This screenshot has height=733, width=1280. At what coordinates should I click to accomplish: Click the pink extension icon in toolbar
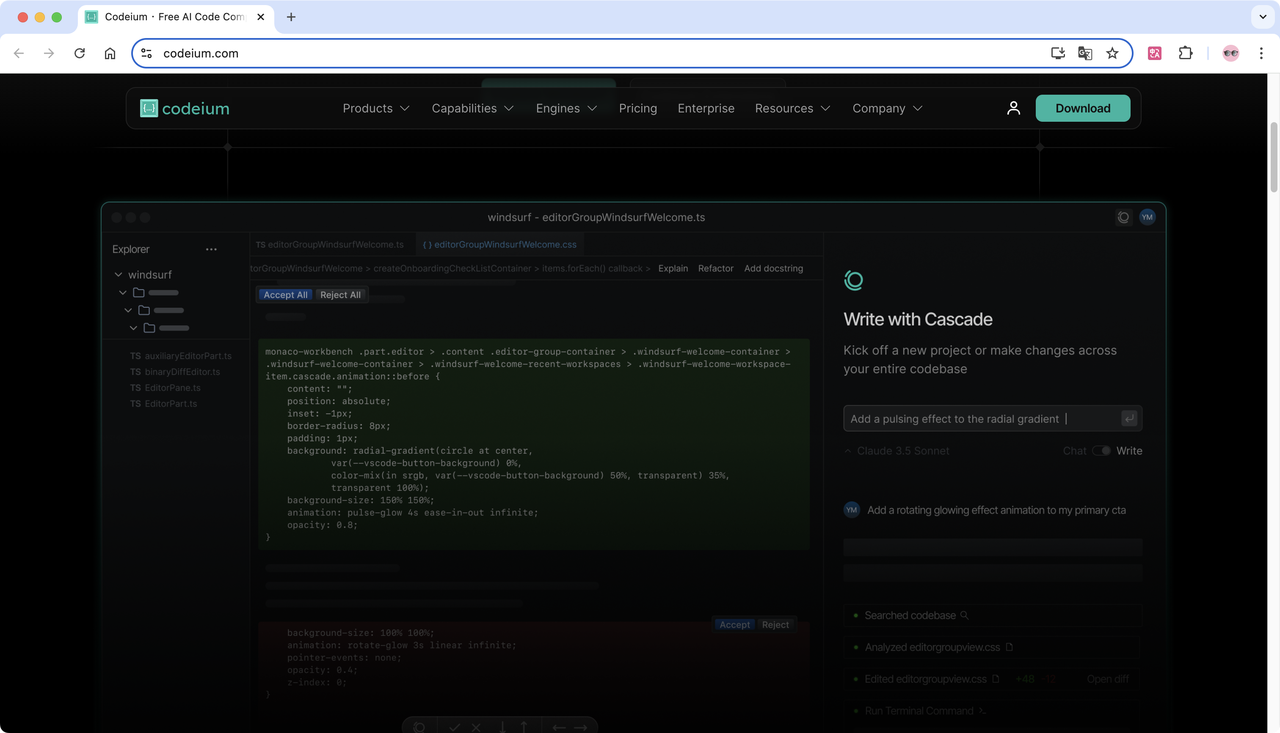1155,53
